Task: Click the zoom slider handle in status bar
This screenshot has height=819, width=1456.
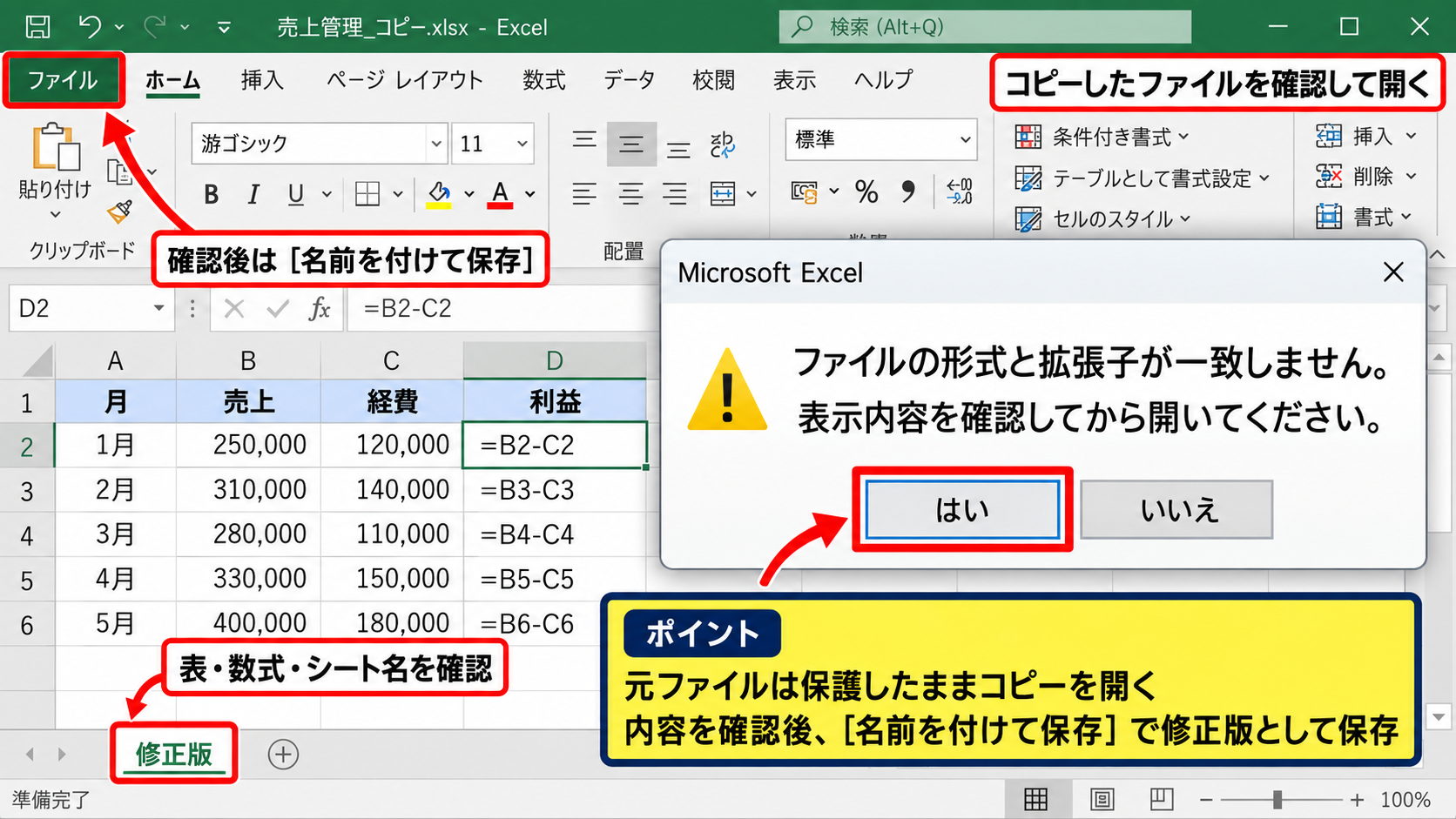Action: coord(1277,799)
